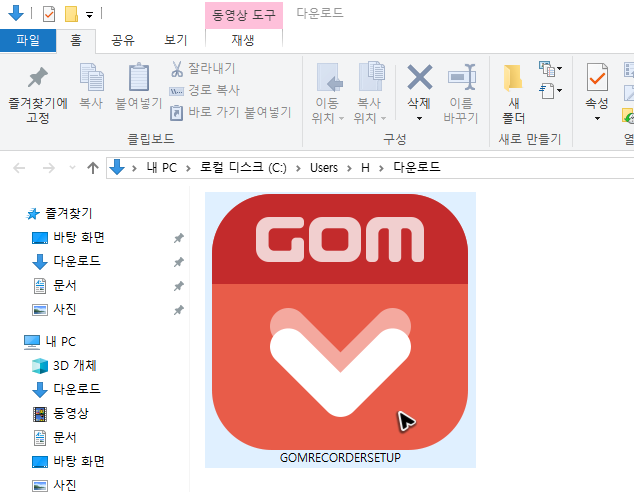Open 바탕 화면 under 내 PC
634x492 pixels.
click(x=68, y=461)
